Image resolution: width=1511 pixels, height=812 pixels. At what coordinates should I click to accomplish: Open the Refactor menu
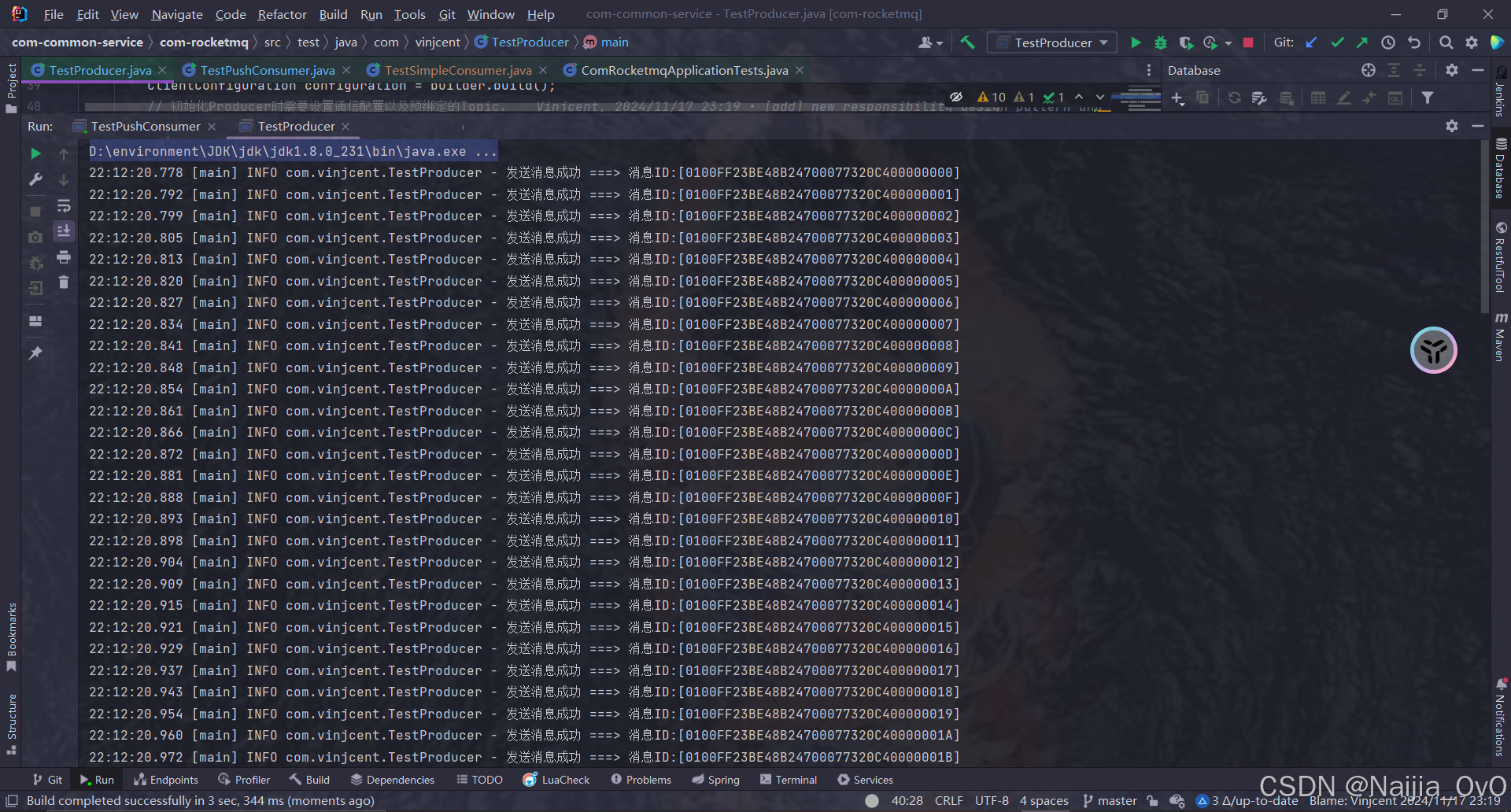pyautogui.click(x=282, y=14)
